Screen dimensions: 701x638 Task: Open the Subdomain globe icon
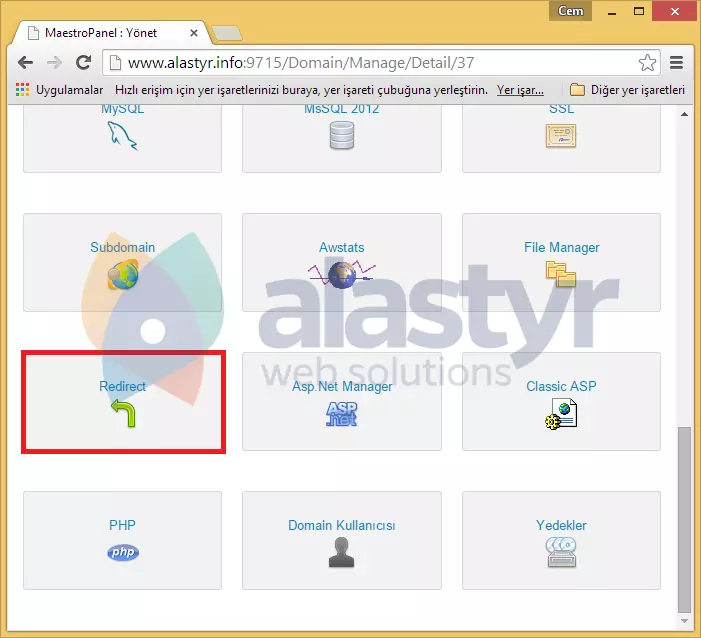tap(123, 275)
